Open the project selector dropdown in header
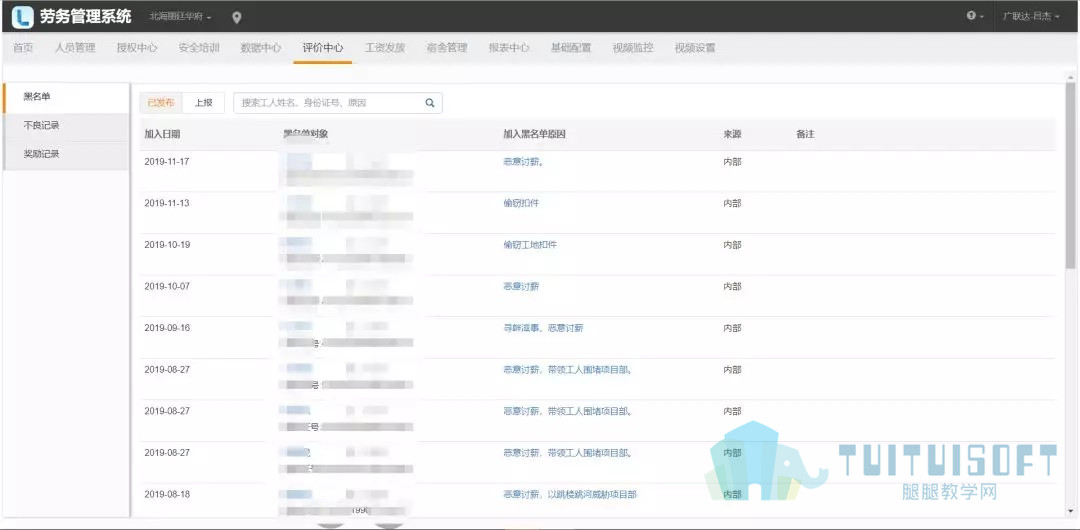 (180, 16)
